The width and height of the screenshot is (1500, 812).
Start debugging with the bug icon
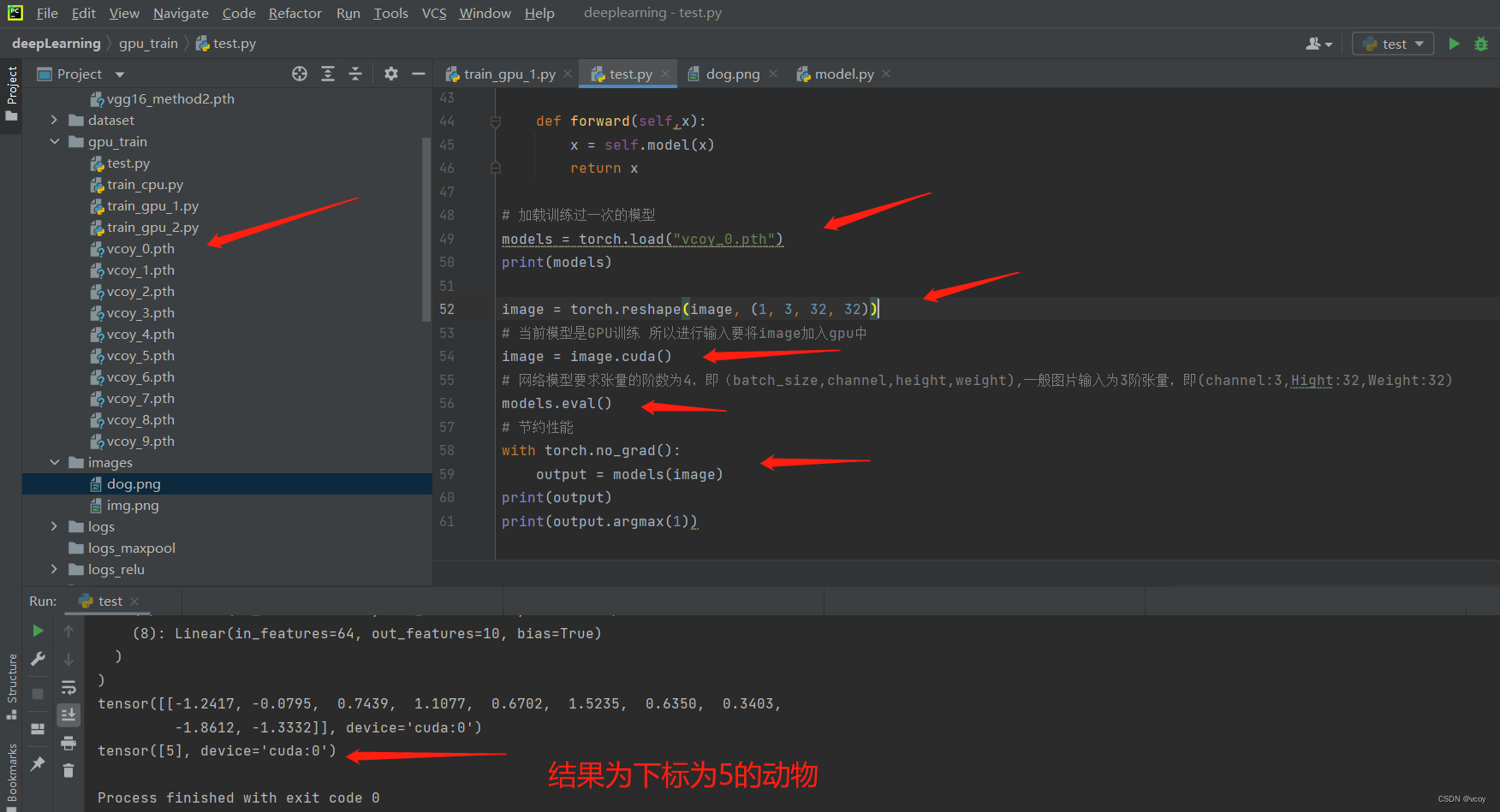tap(1481, 44)
